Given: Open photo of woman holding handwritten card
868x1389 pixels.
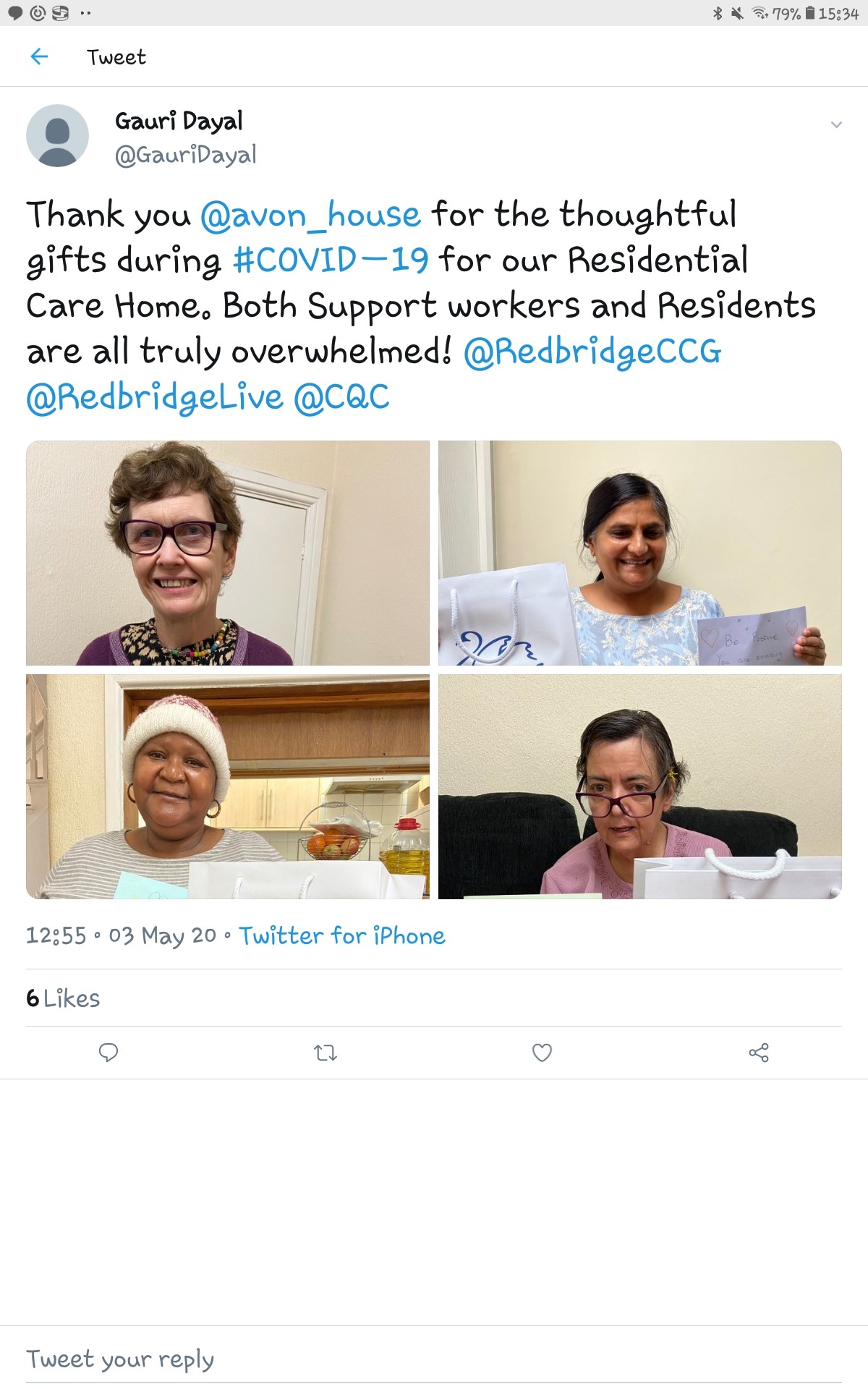Looking at the screenshot, I should pyautogui.click(x=640, y=553).
